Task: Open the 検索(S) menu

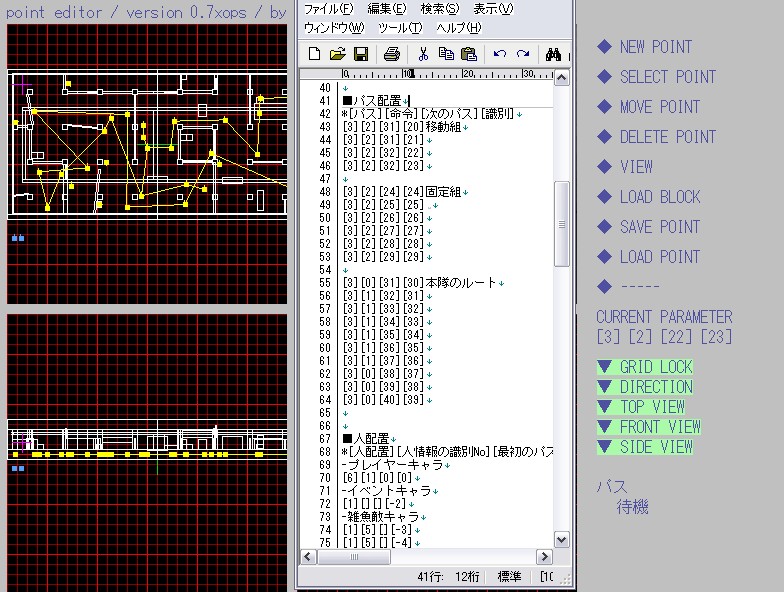Action: tap(440, 9)
